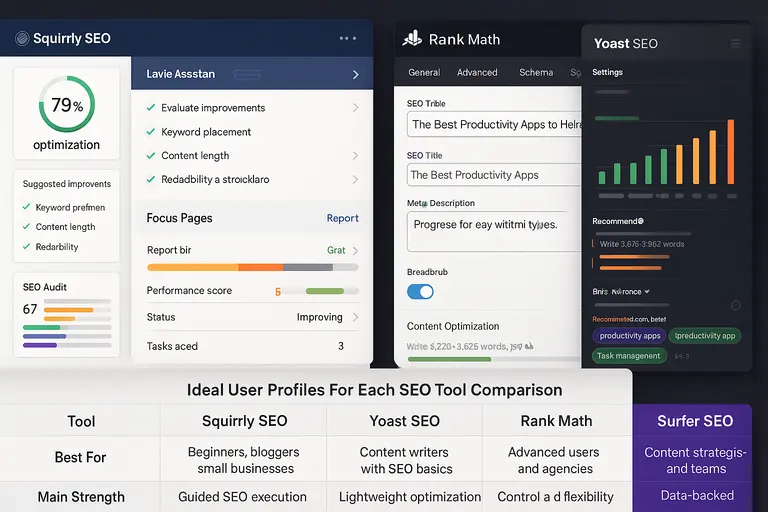768x512 pixels.
Task: Click the checkmark next to Keyword prefmen
Action: point(26,207)
